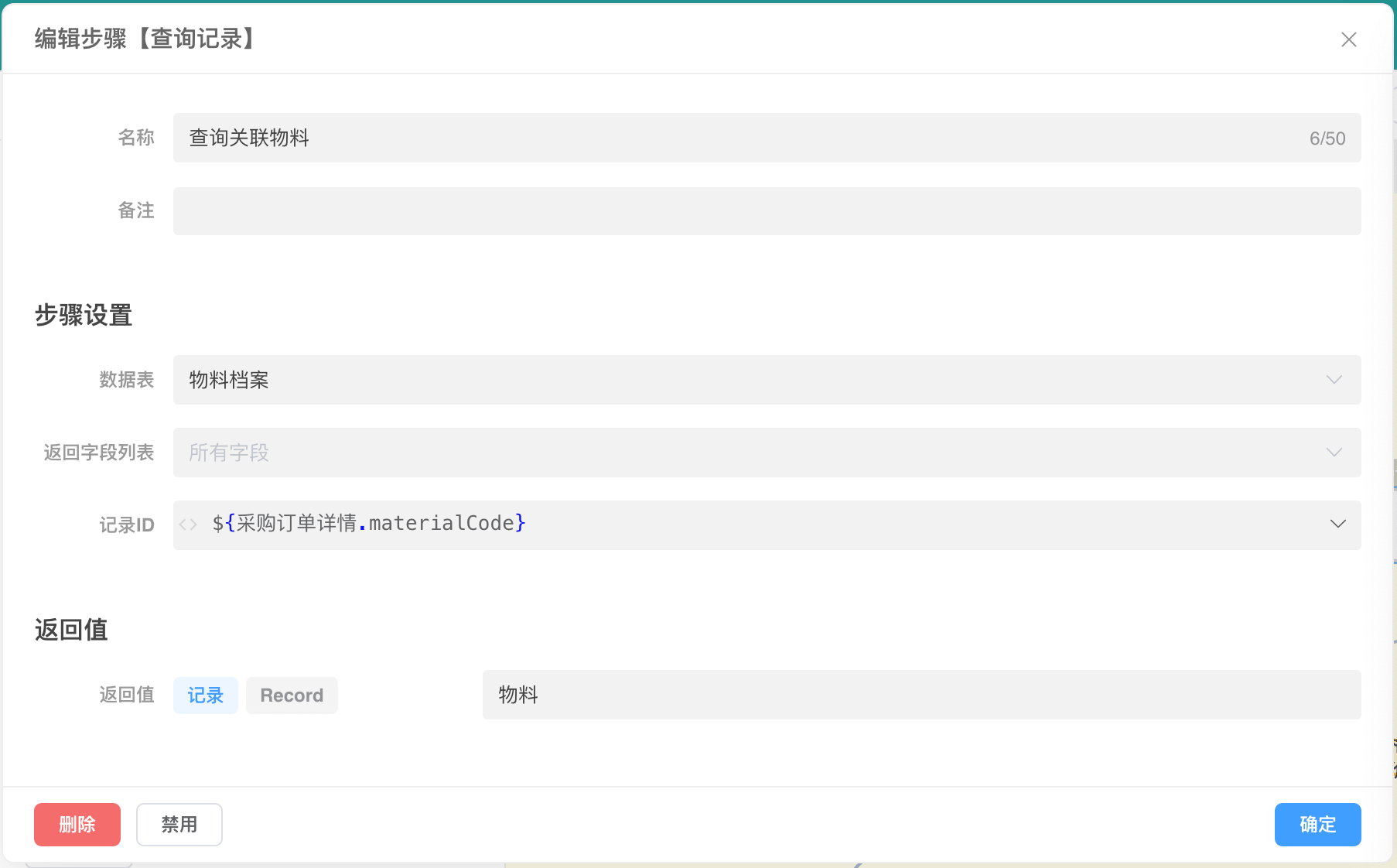Image resolution: width=1397 pixels, height=868 pixels.
Task: Select the Record type tag
Action: pos(292,695)
